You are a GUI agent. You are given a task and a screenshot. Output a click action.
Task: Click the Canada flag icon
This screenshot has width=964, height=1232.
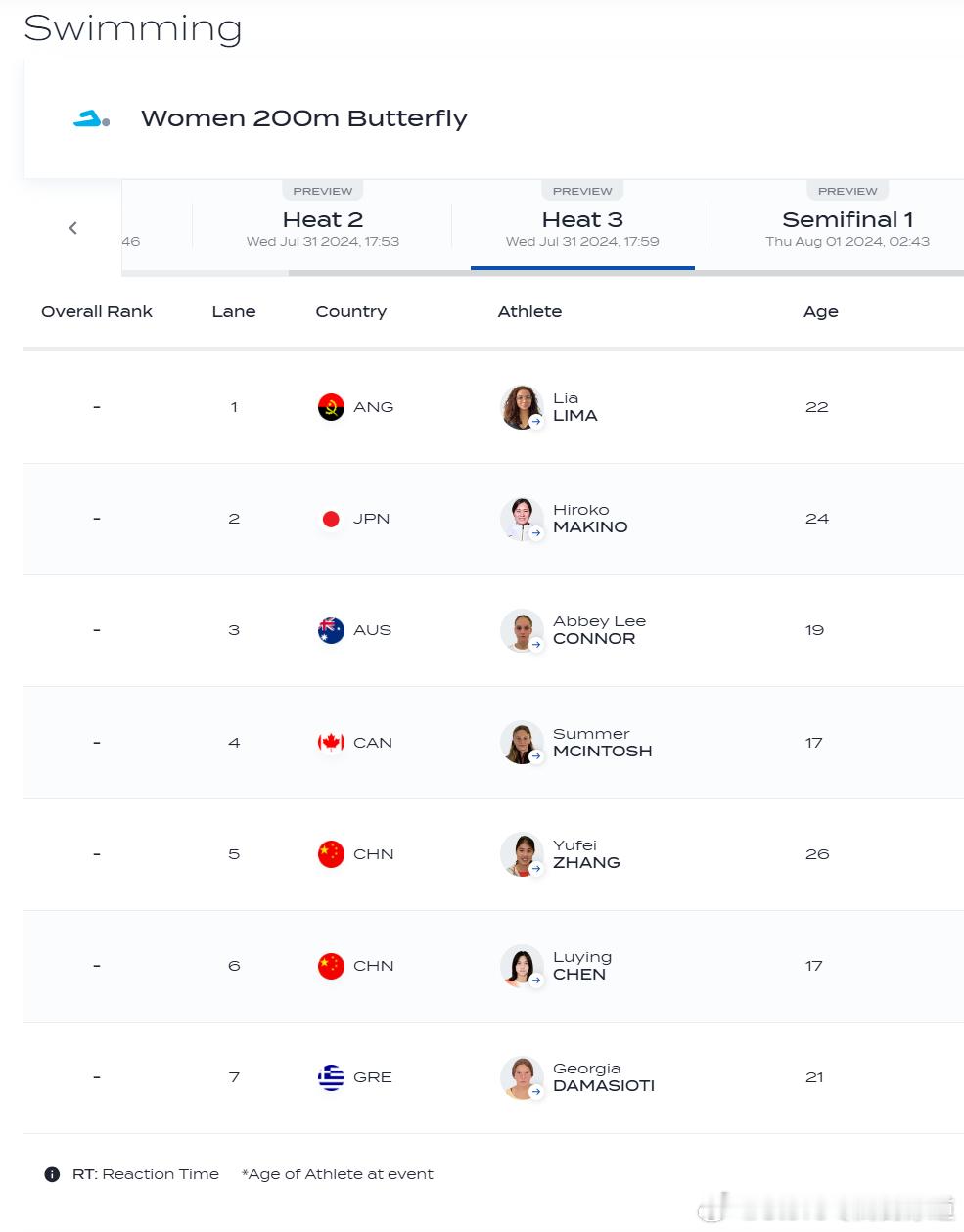[x=331, y=743]
